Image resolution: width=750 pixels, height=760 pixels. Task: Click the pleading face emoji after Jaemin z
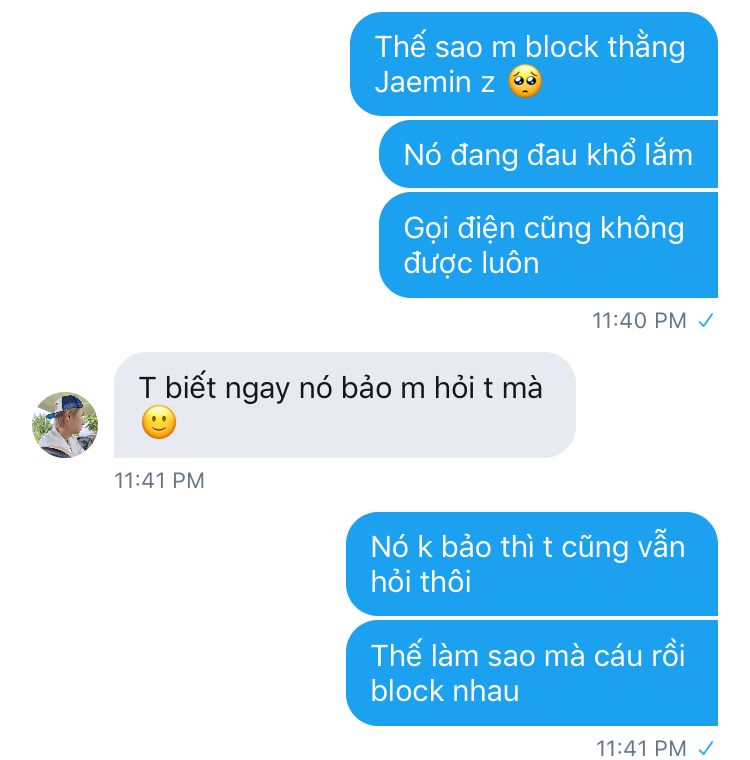525,81
